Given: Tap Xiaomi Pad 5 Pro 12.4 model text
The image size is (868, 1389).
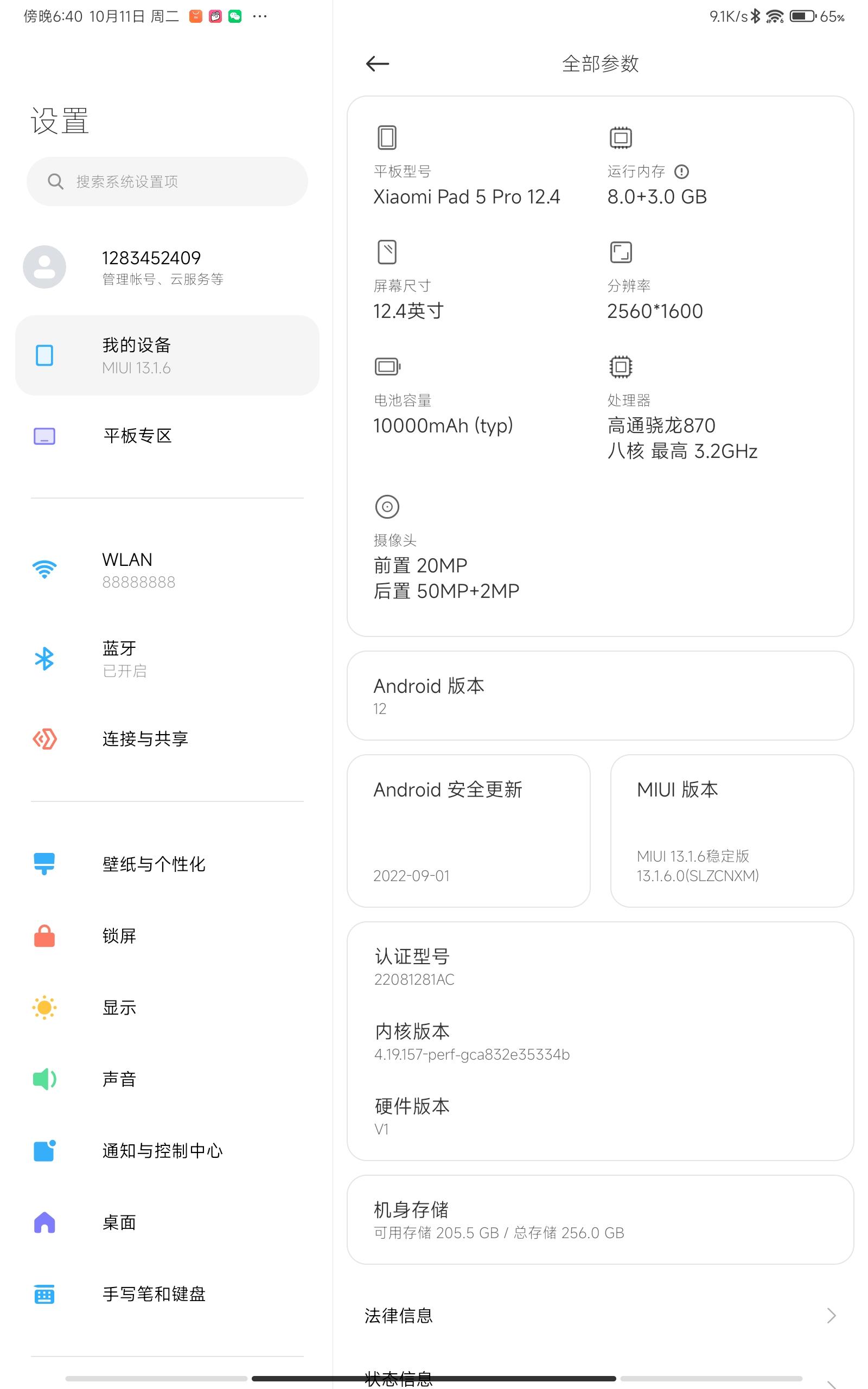Looking at the screenshot, I should [466, 197].
